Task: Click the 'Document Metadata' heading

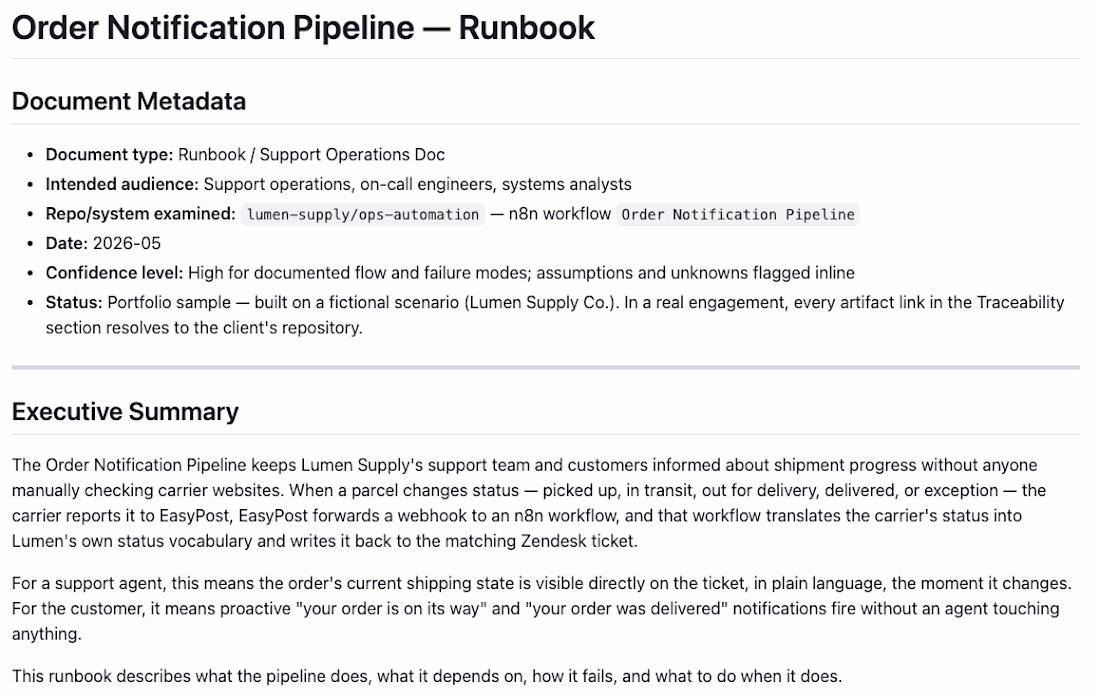Action: [x=129, y=101]
